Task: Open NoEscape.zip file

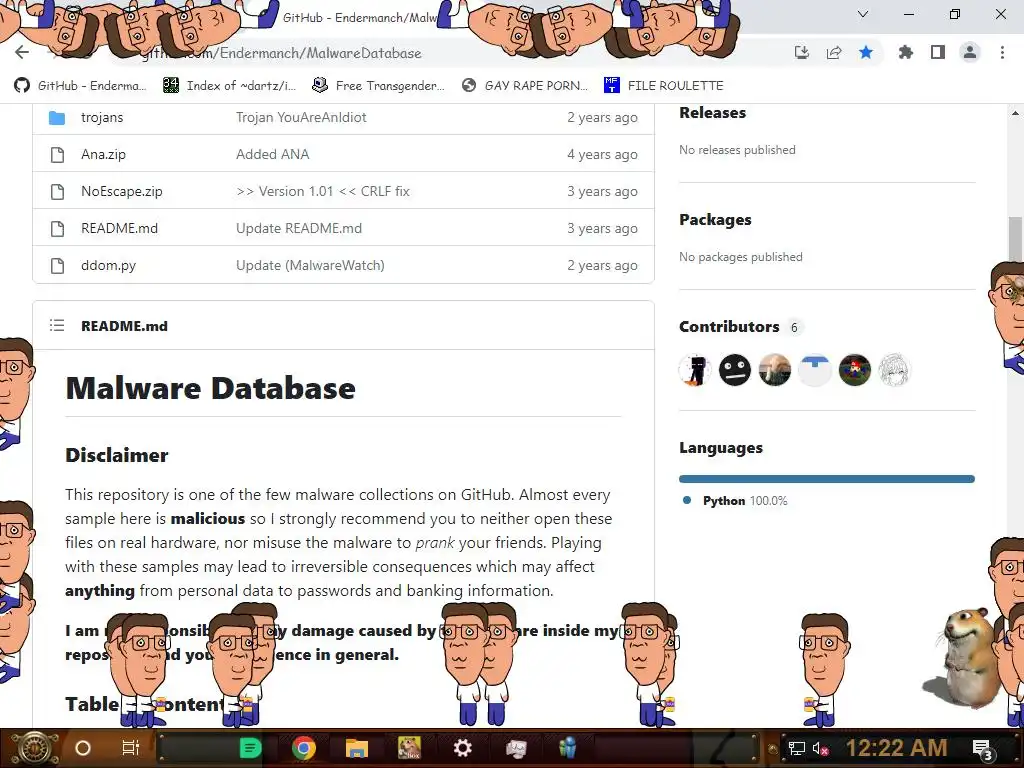Action: tap(121, 191)
